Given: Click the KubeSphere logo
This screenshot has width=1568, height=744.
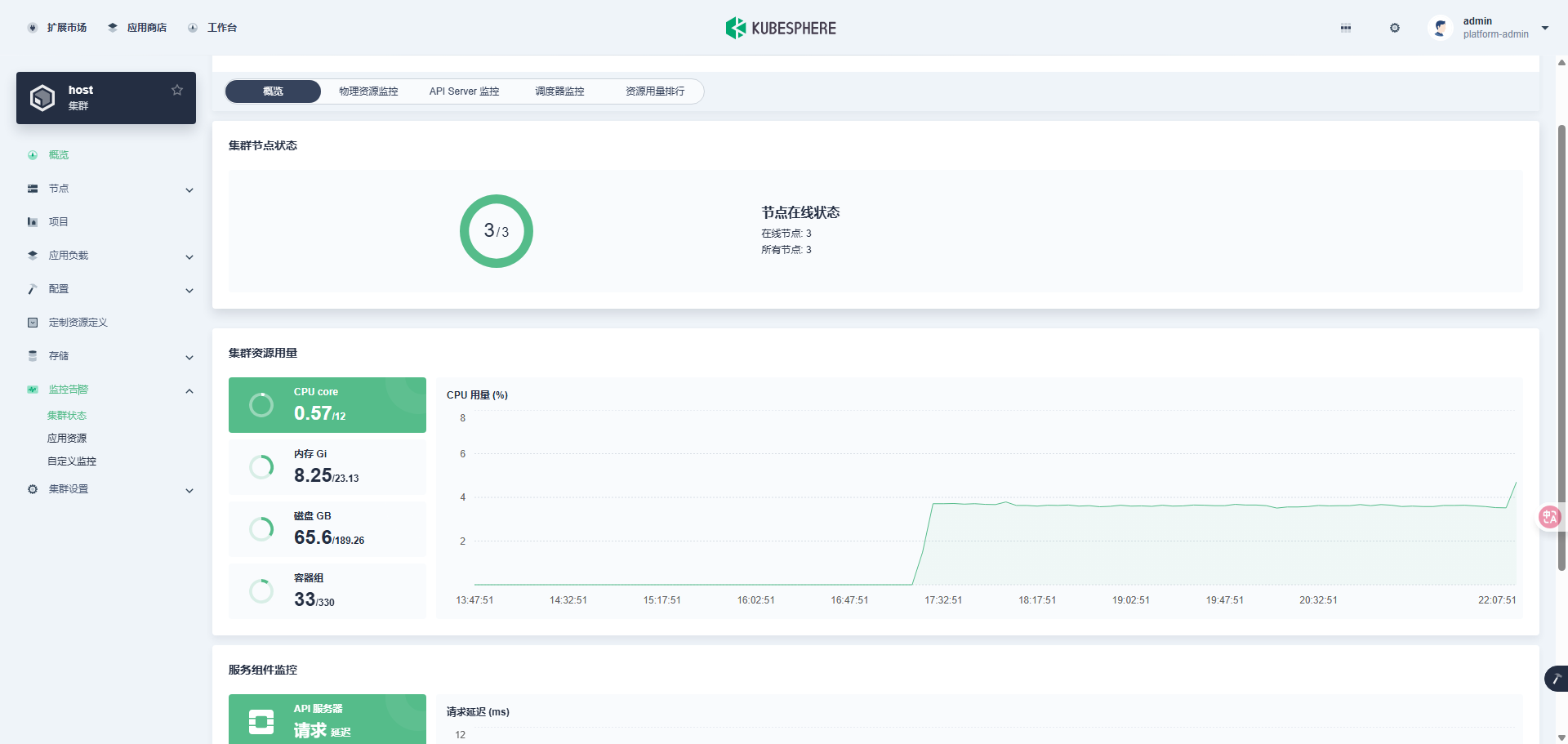Looking at the screenshot, I should point(781,28).
